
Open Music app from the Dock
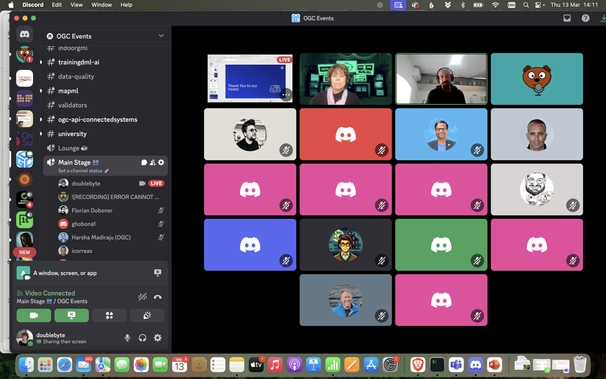(x=275, y=365)
